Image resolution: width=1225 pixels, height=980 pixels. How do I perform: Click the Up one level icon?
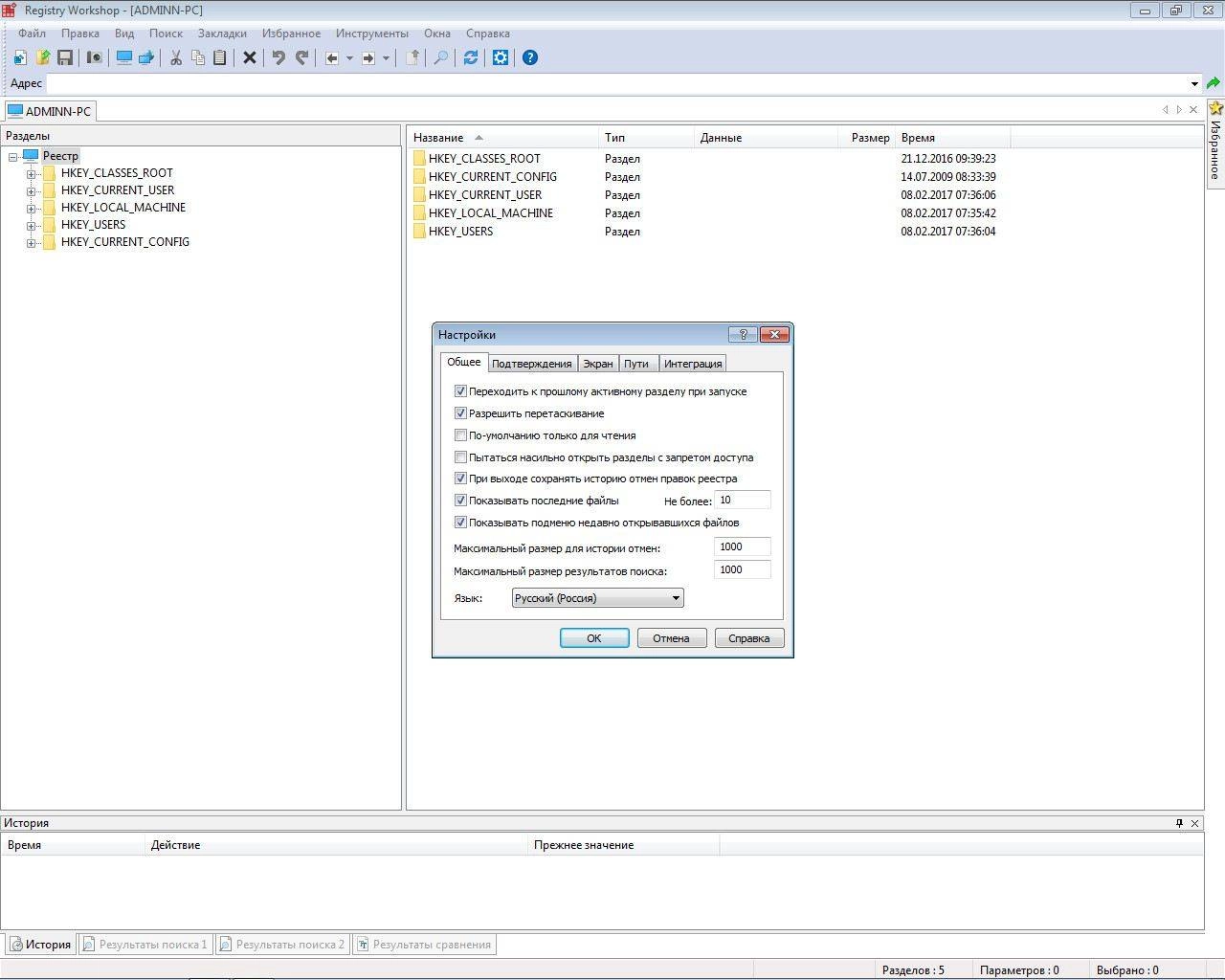pos(412,57)
